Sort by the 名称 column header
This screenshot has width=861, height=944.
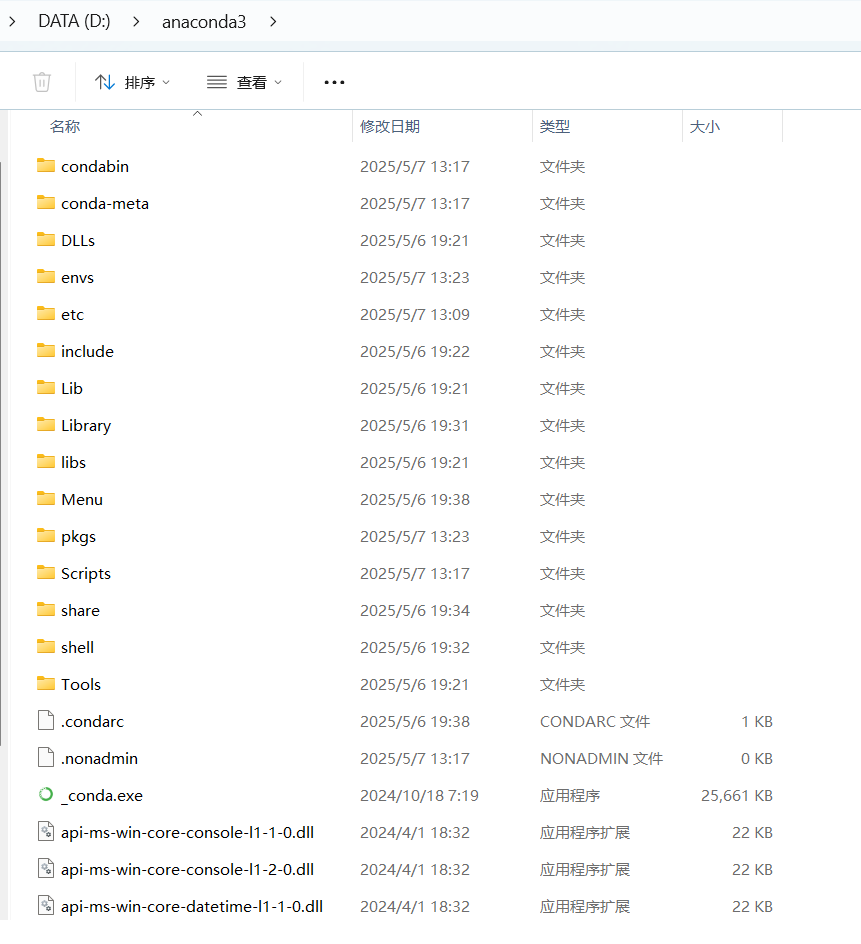(65, 126)
